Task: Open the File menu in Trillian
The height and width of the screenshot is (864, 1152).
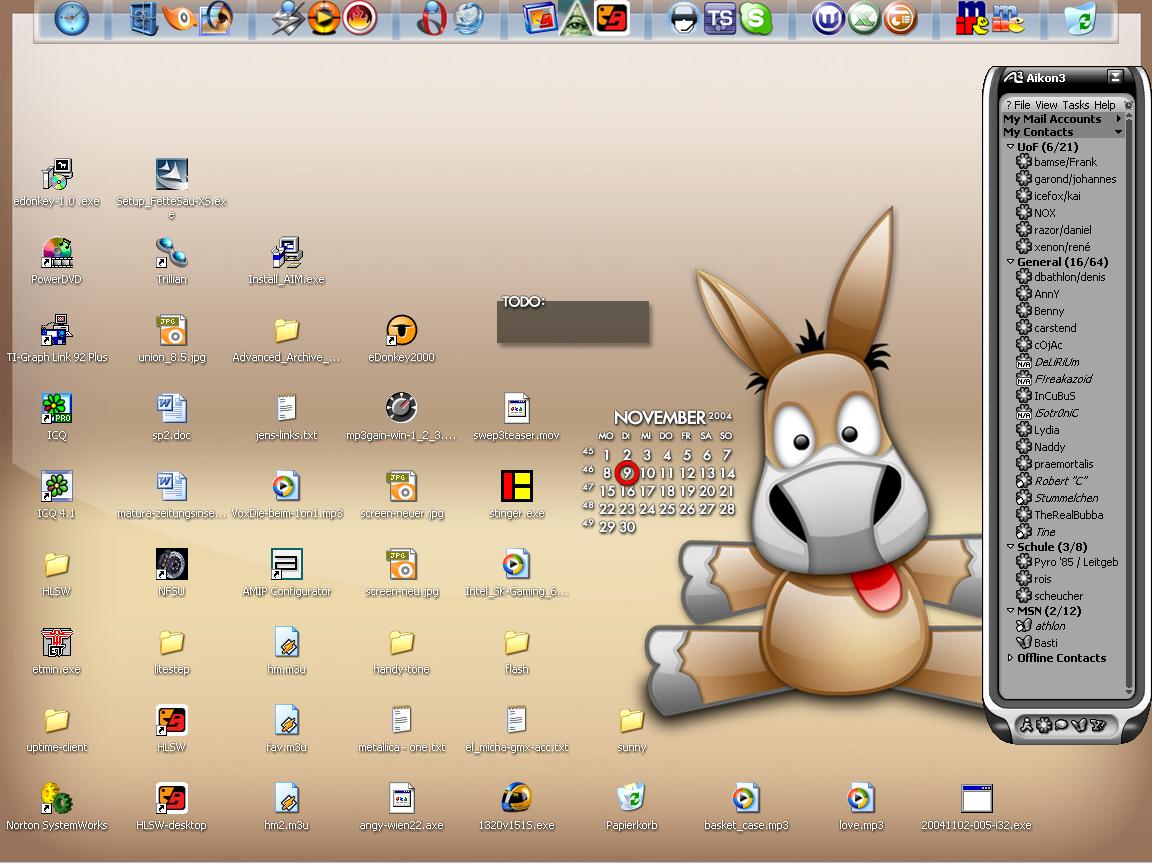Action: (x=1022, y=105)
